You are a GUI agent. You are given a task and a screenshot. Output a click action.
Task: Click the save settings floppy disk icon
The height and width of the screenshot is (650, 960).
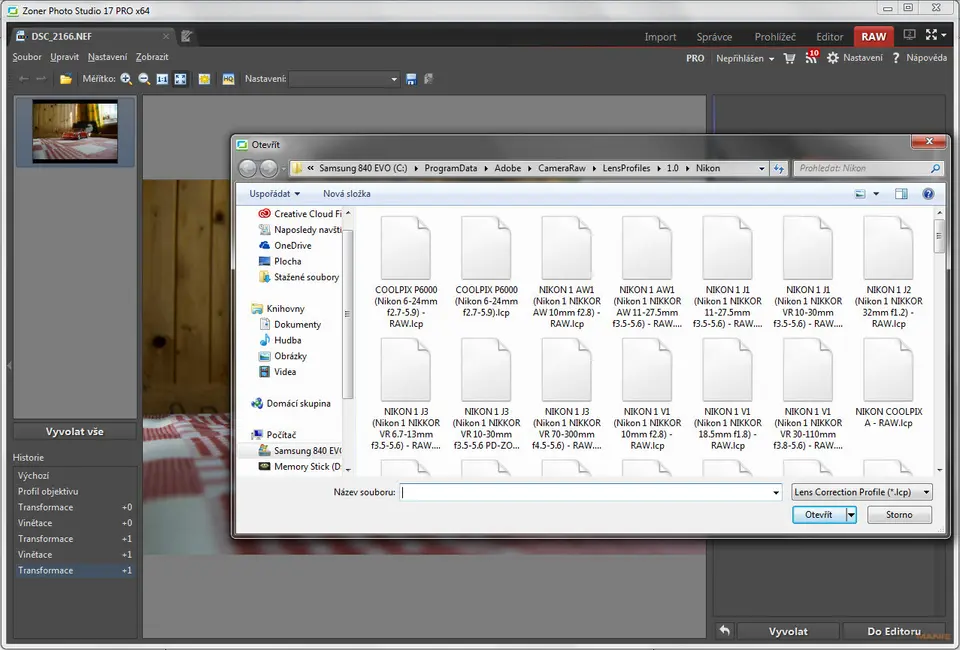tap(410, 79)
